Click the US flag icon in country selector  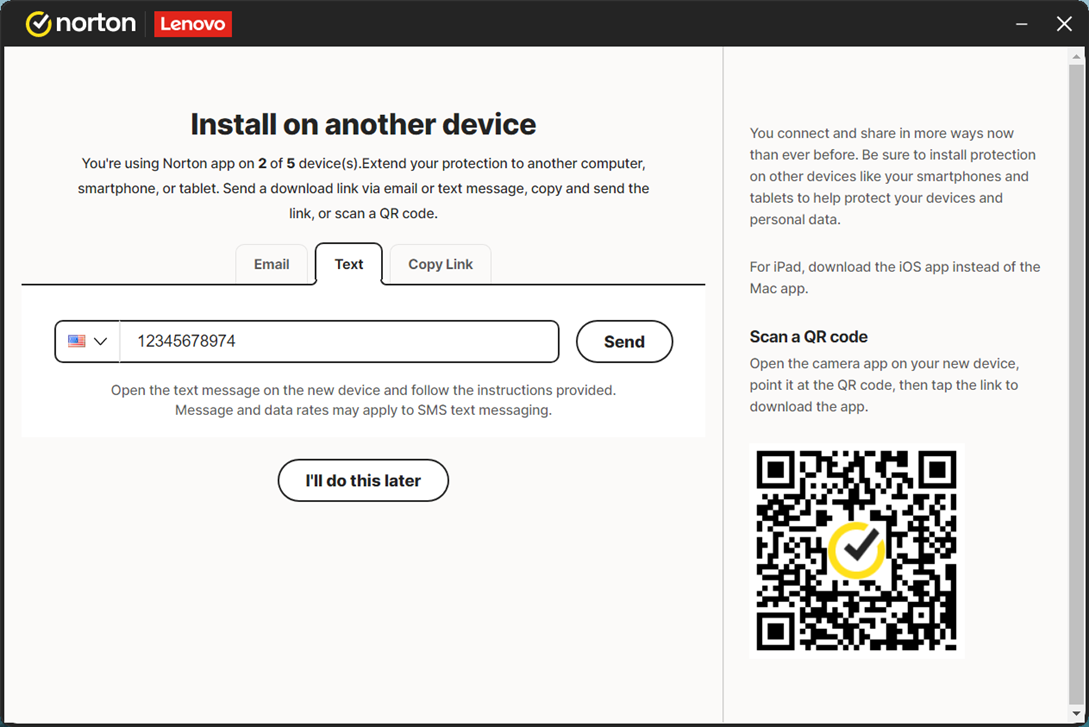77,341
